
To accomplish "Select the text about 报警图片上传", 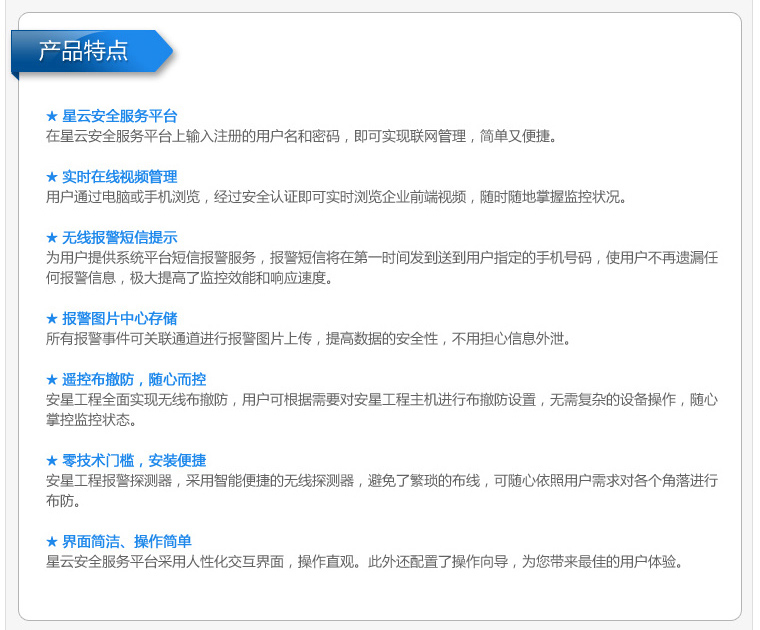I will pos(308,339).
